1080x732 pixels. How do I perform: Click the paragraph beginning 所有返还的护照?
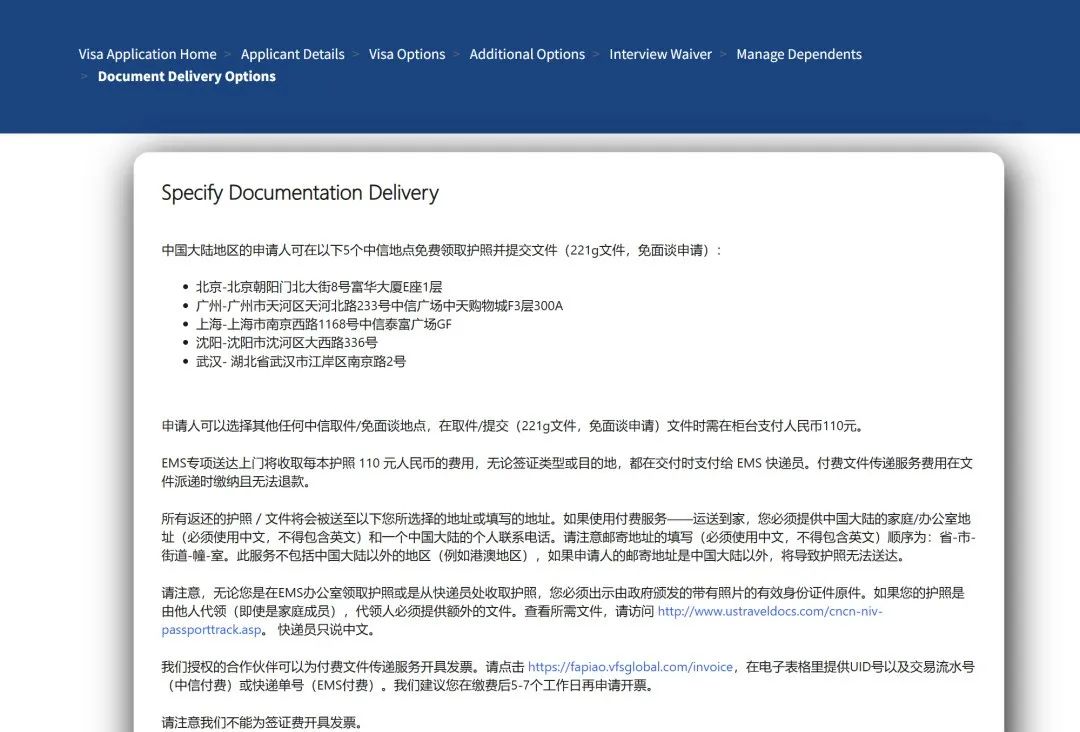pos(568,537)
